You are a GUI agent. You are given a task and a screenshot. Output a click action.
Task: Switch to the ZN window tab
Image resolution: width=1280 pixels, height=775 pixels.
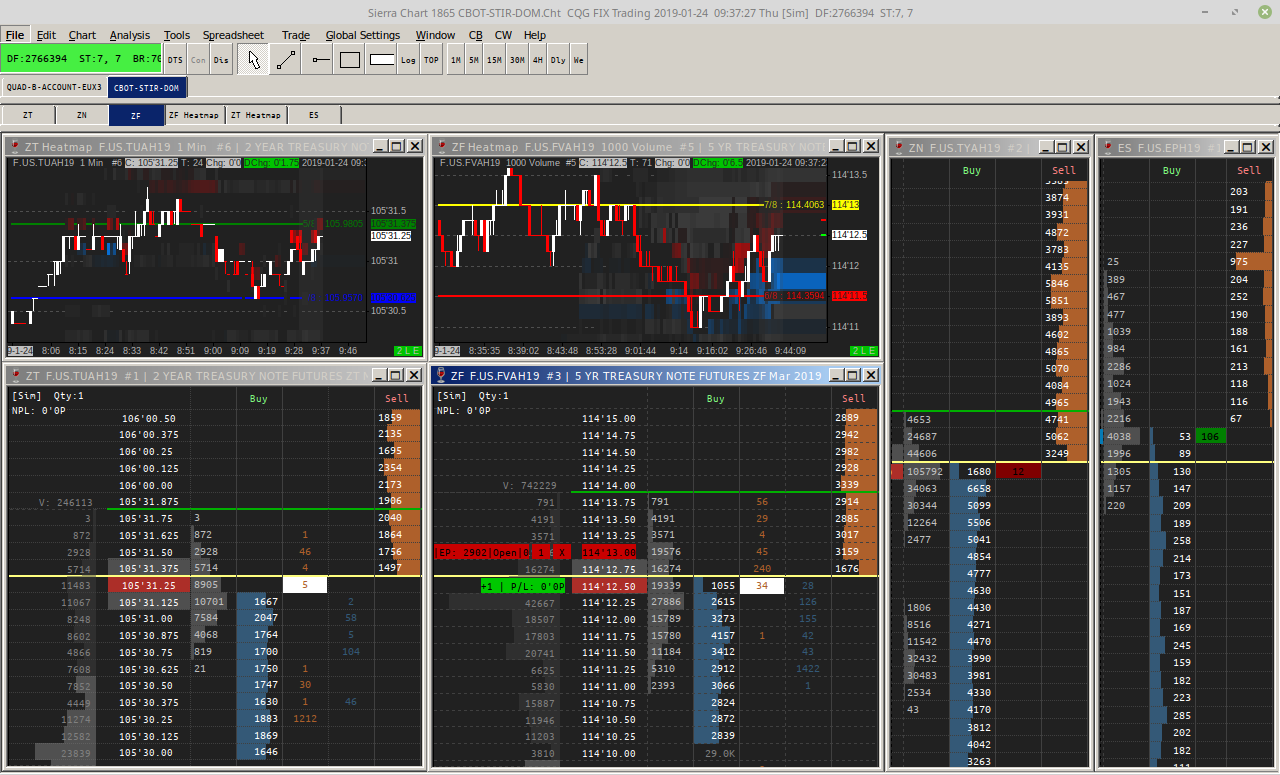pyautogui.click(x=81, y=115)
